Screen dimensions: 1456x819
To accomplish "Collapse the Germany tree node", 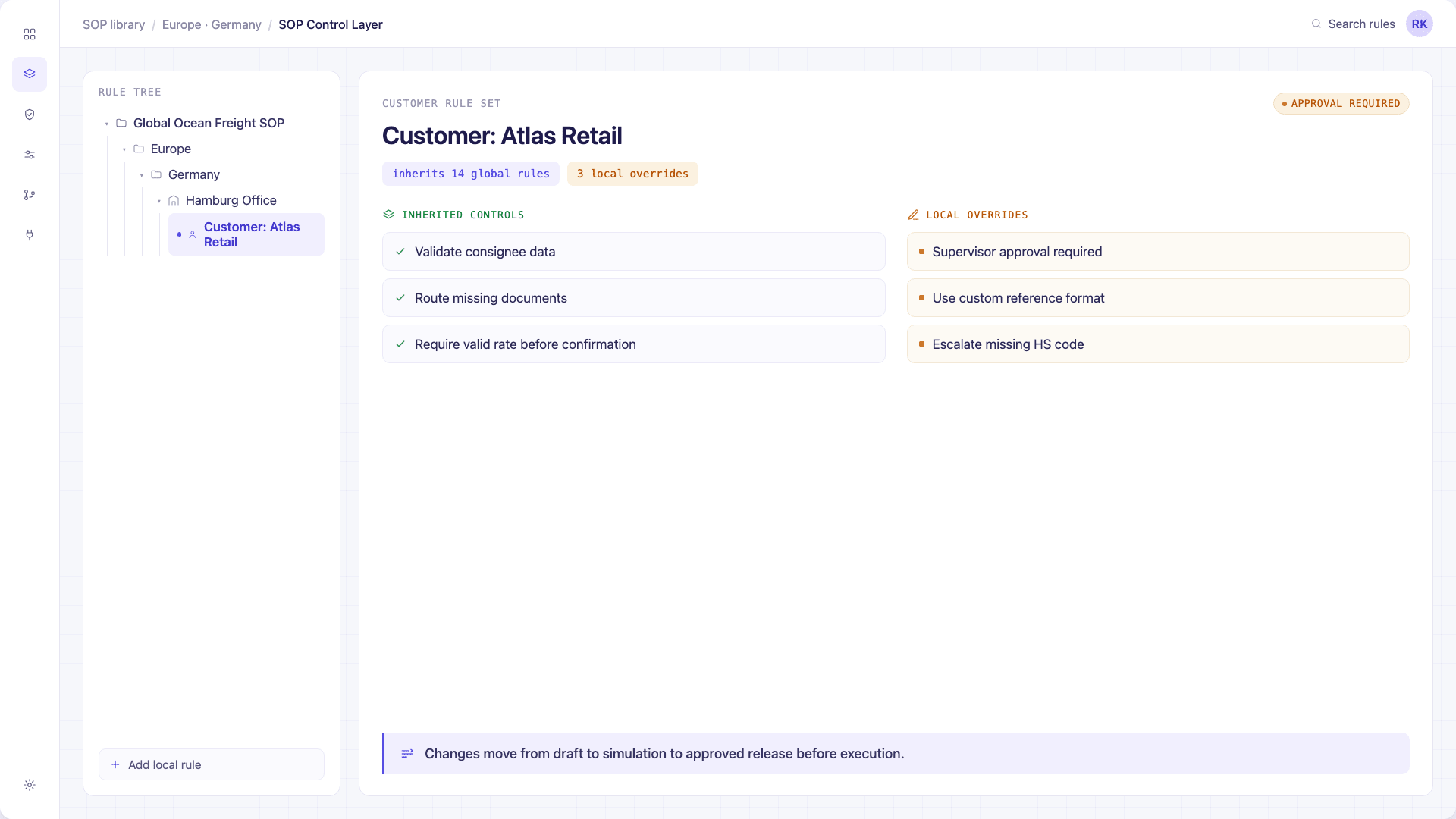I will (142, 175).
